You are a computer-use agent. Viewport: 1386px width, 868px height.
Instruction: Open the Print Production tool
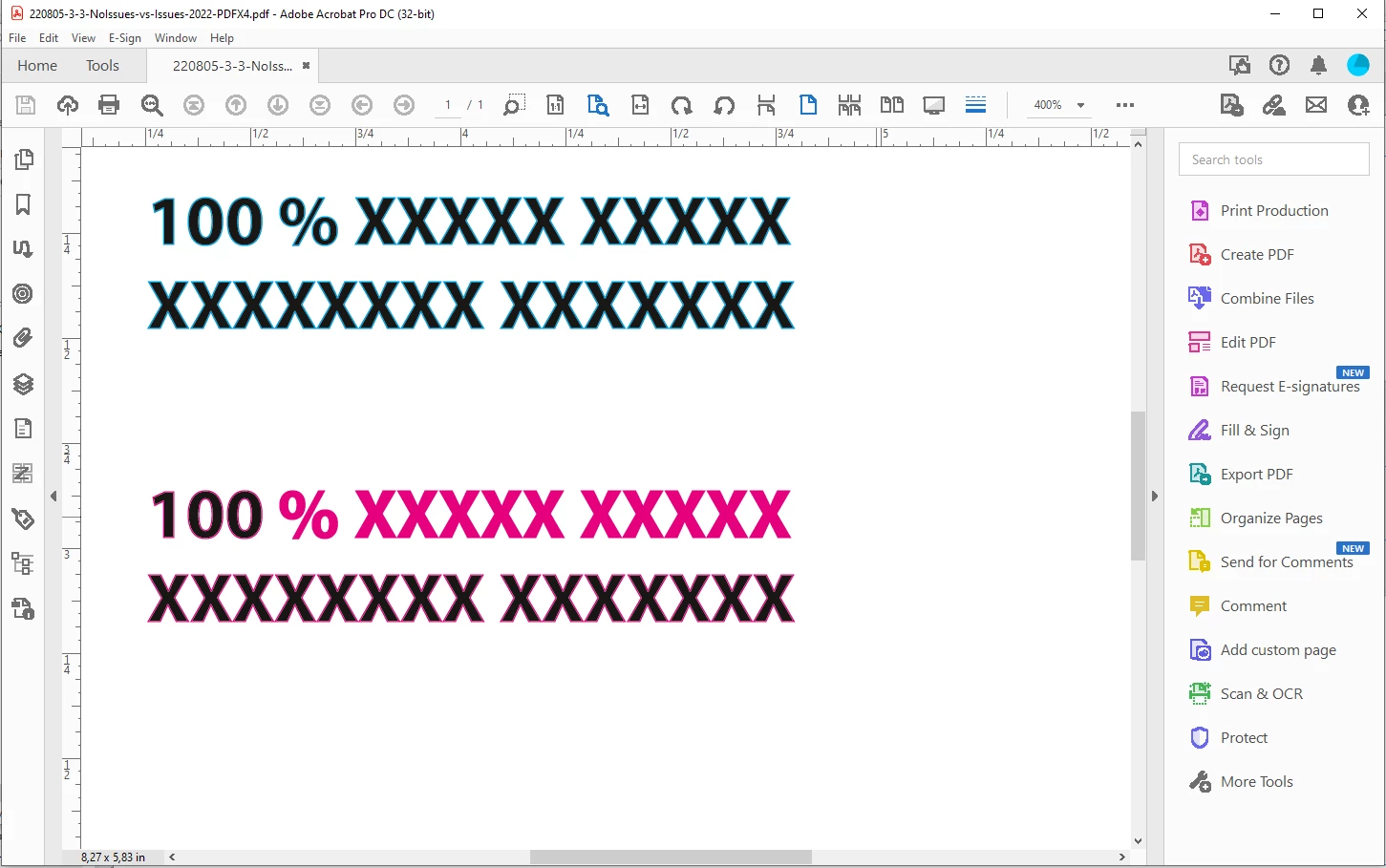[1259, 211]
